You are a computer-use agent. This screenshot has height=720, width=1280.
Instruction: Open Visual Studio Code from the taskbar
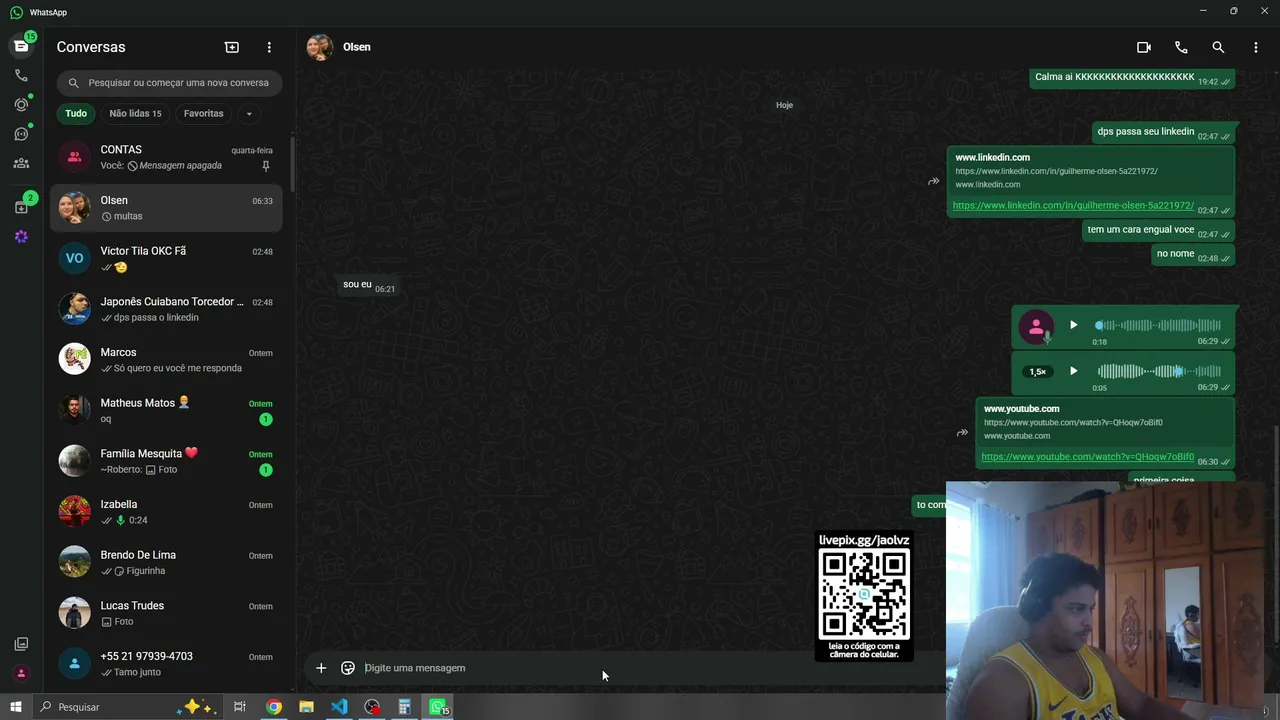339,707
